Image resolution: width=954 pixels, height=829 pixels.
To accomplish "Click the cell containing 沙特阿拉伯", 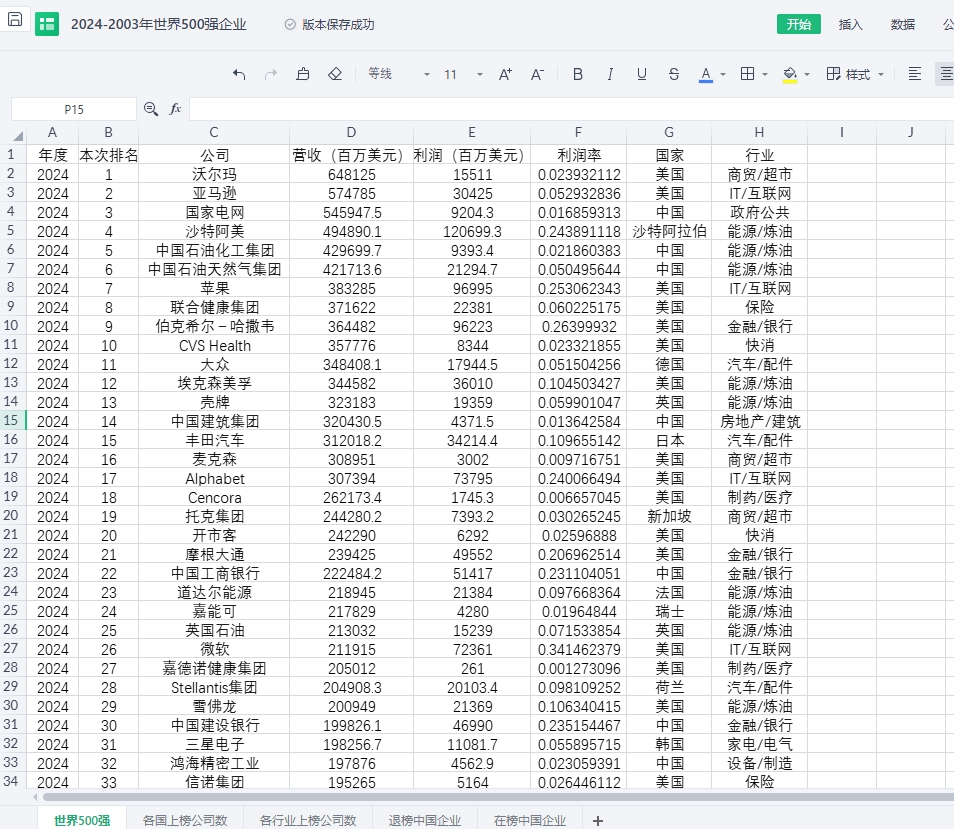I will pos(669,231).
